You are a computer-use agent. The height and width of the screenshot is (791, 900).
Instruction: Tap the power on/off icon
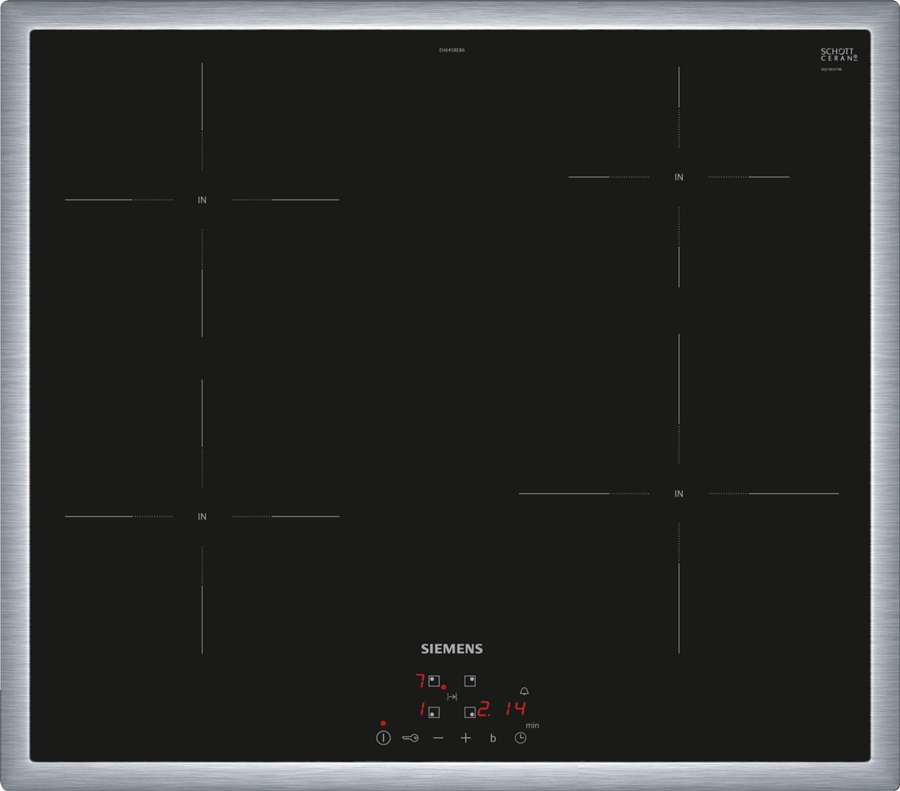pyautogui.click(x=384, y=737)
